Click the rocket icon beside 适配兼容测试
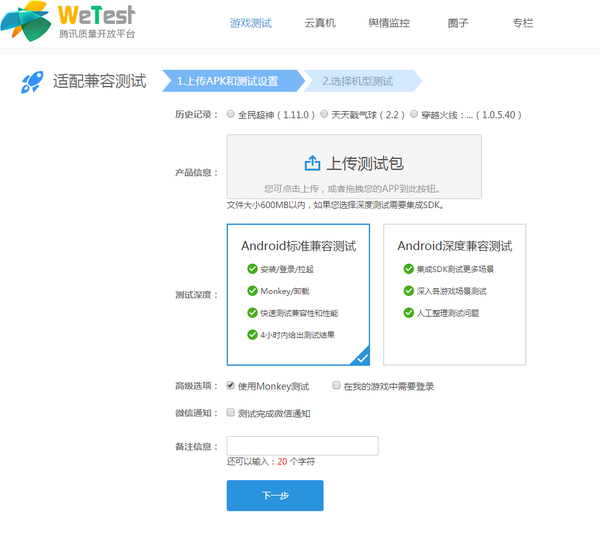 (32, 82)
